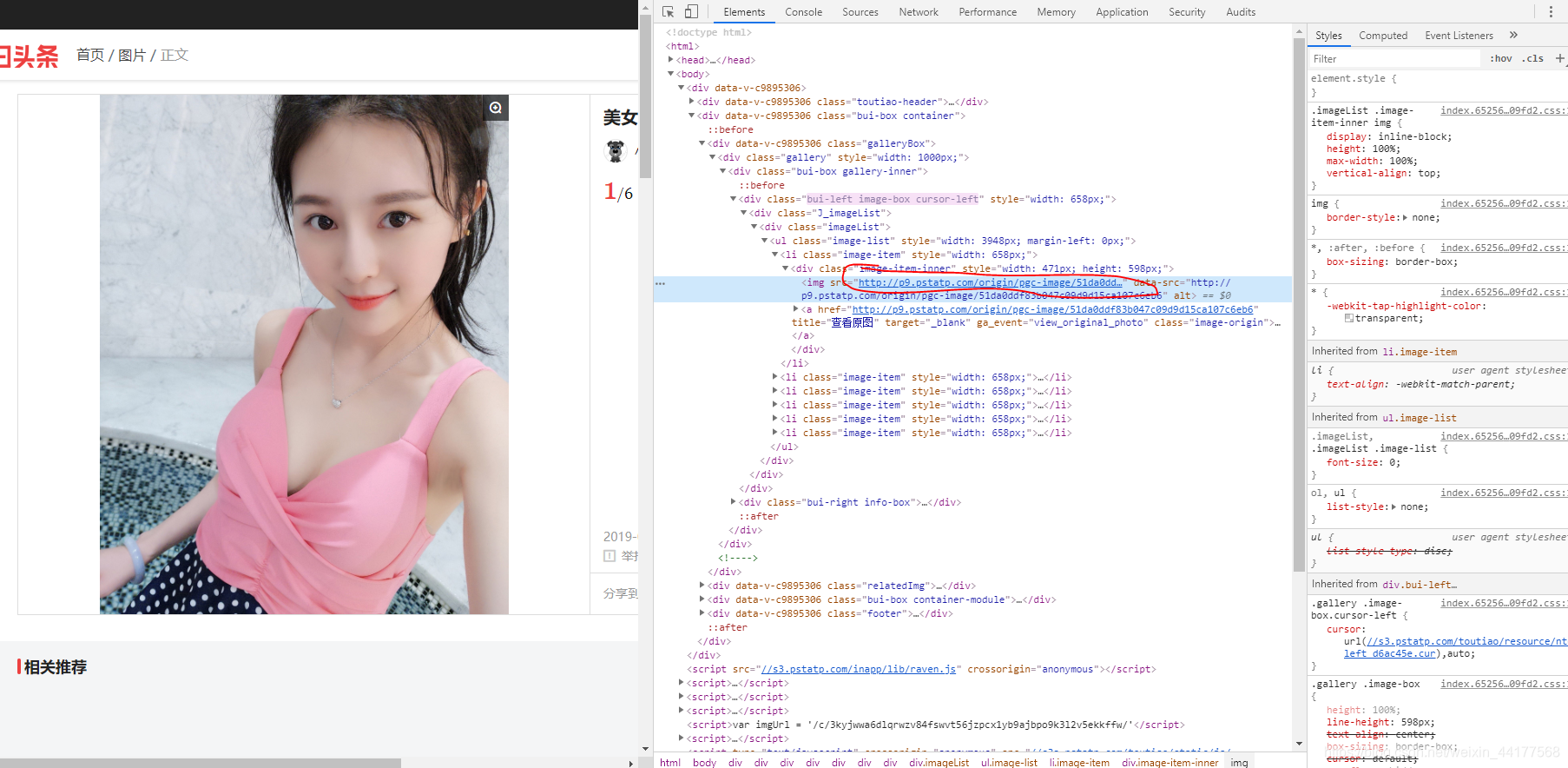1568x768 pixels.
Task: Toggle the .cls class editor button
Action: coord(1532,58)
